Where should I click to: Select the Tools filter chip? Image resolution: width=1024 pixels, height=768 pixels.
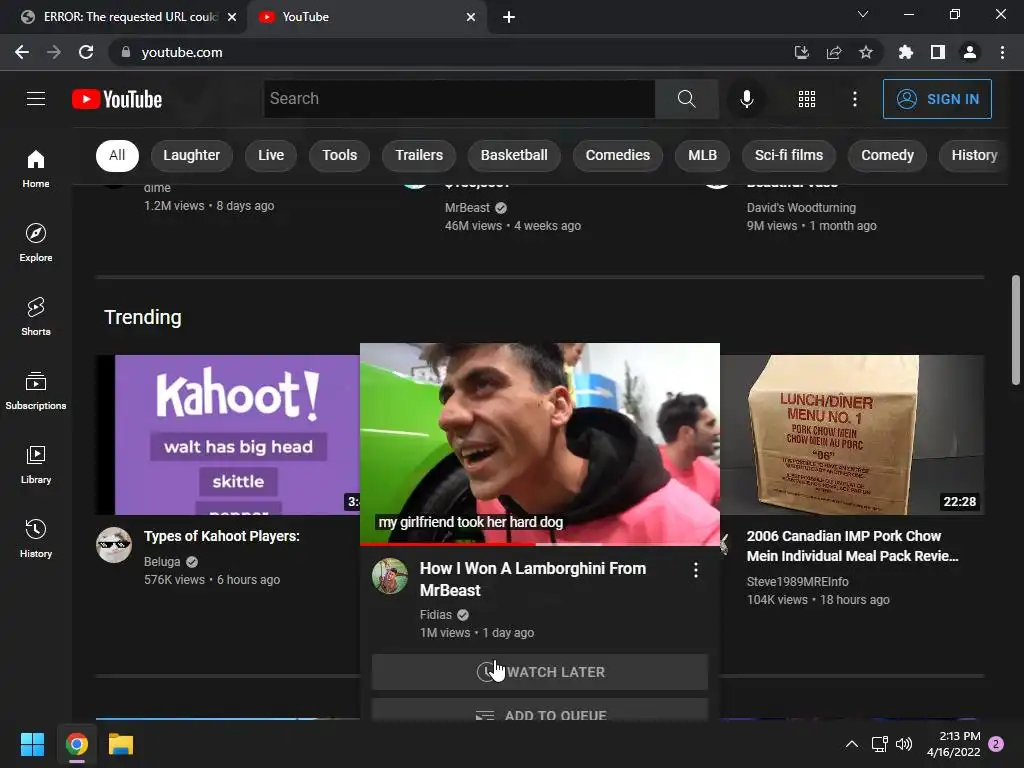tap(340, 155)
